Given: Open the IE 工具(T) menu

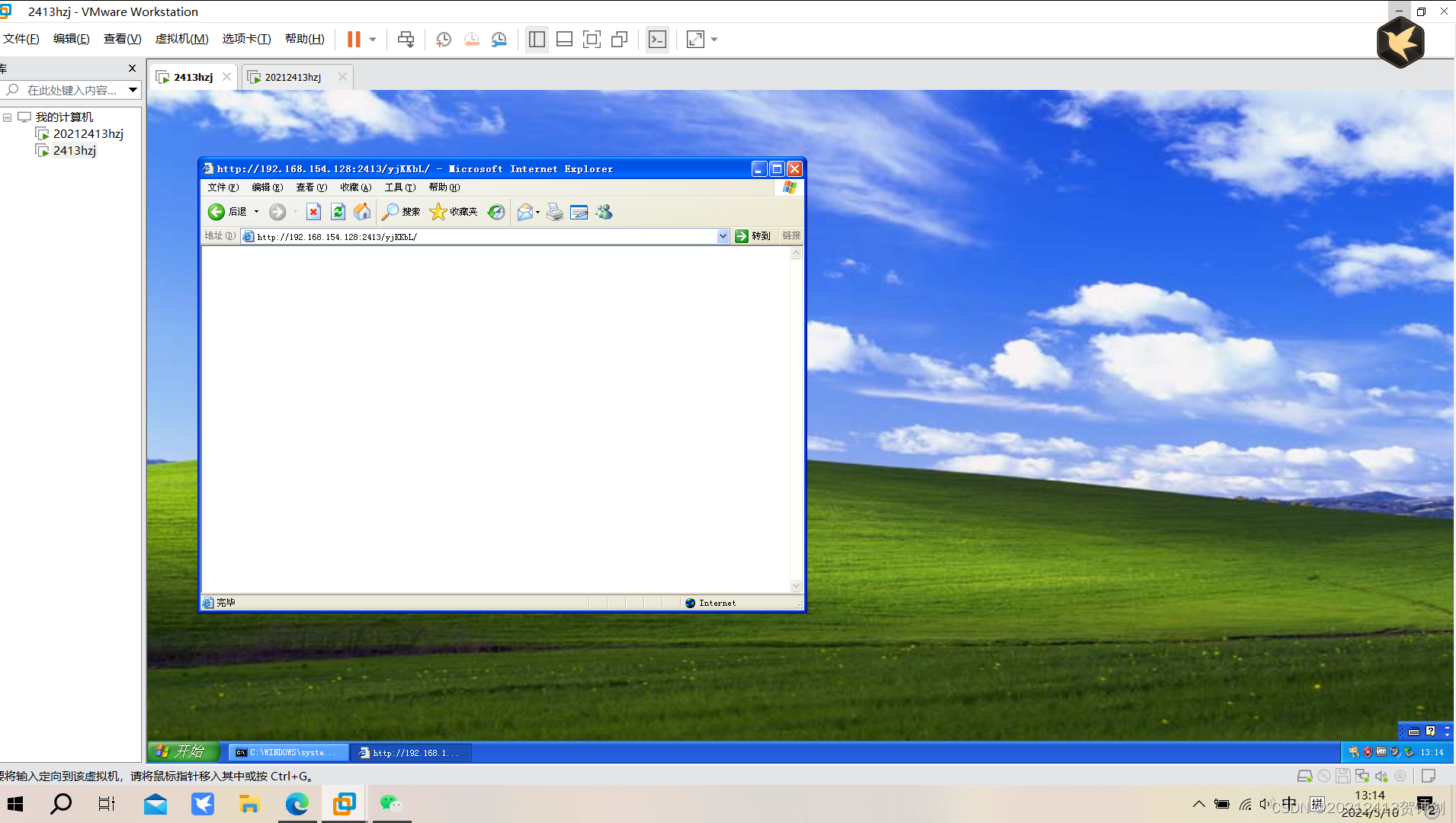Looking at the screenshot, I should (x=399, y=187).
